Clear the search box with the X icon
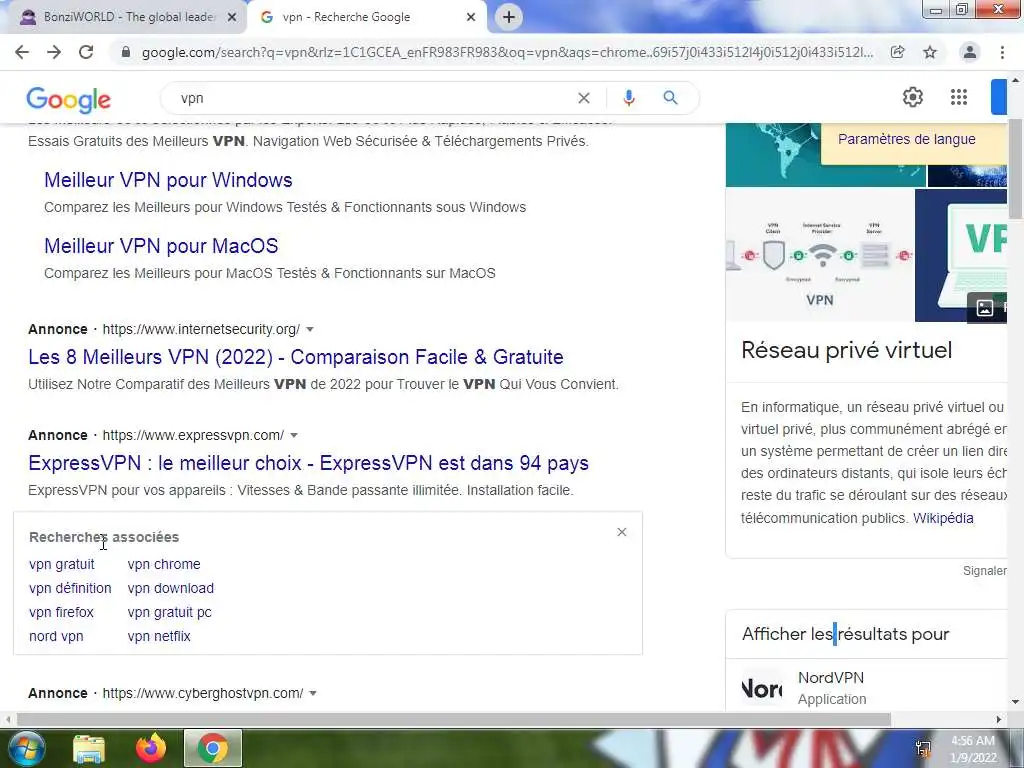The height and width of the screenshot is (768, 1024). point(584,98)
